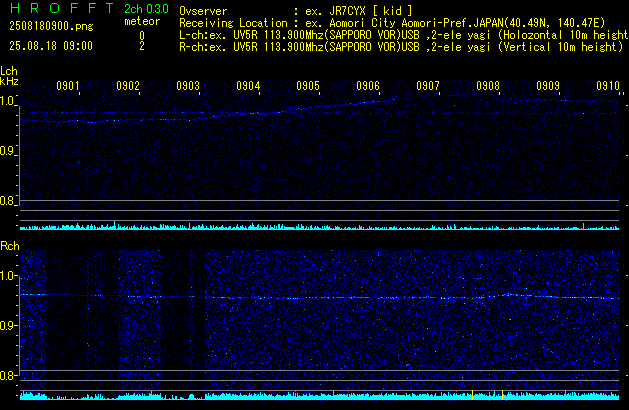Select the 0907 time marker

(428, 86)
